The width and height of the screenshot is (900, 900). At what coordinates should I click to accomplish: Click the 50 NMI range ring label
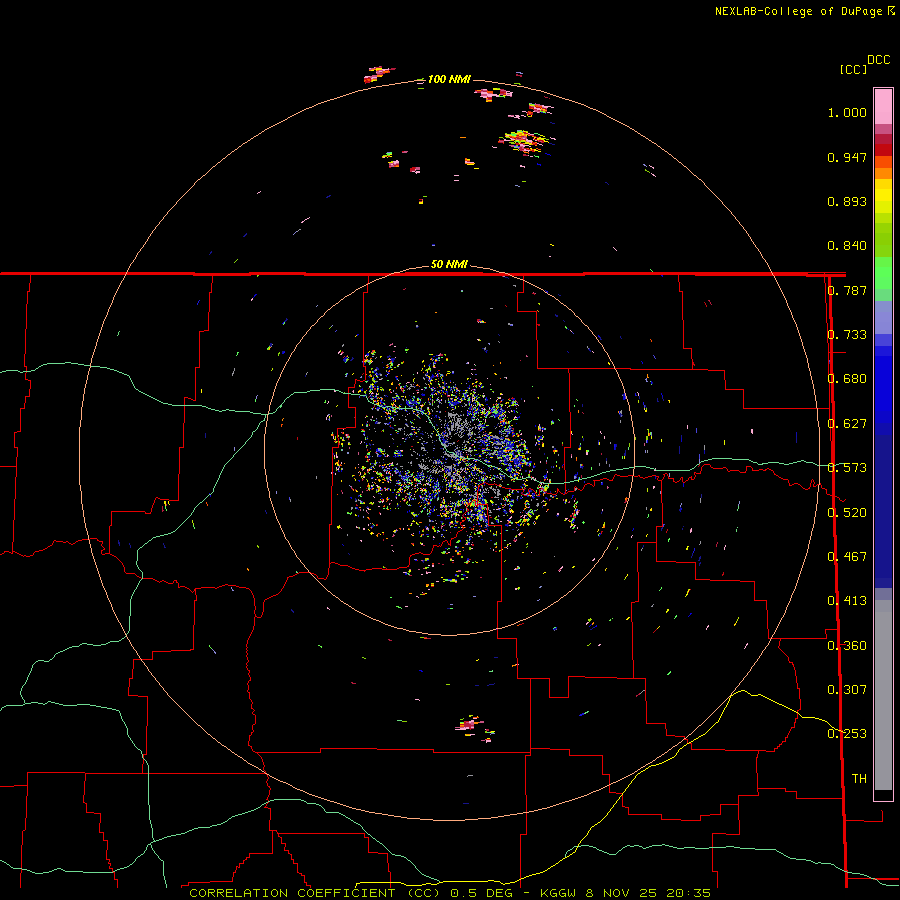449,264
